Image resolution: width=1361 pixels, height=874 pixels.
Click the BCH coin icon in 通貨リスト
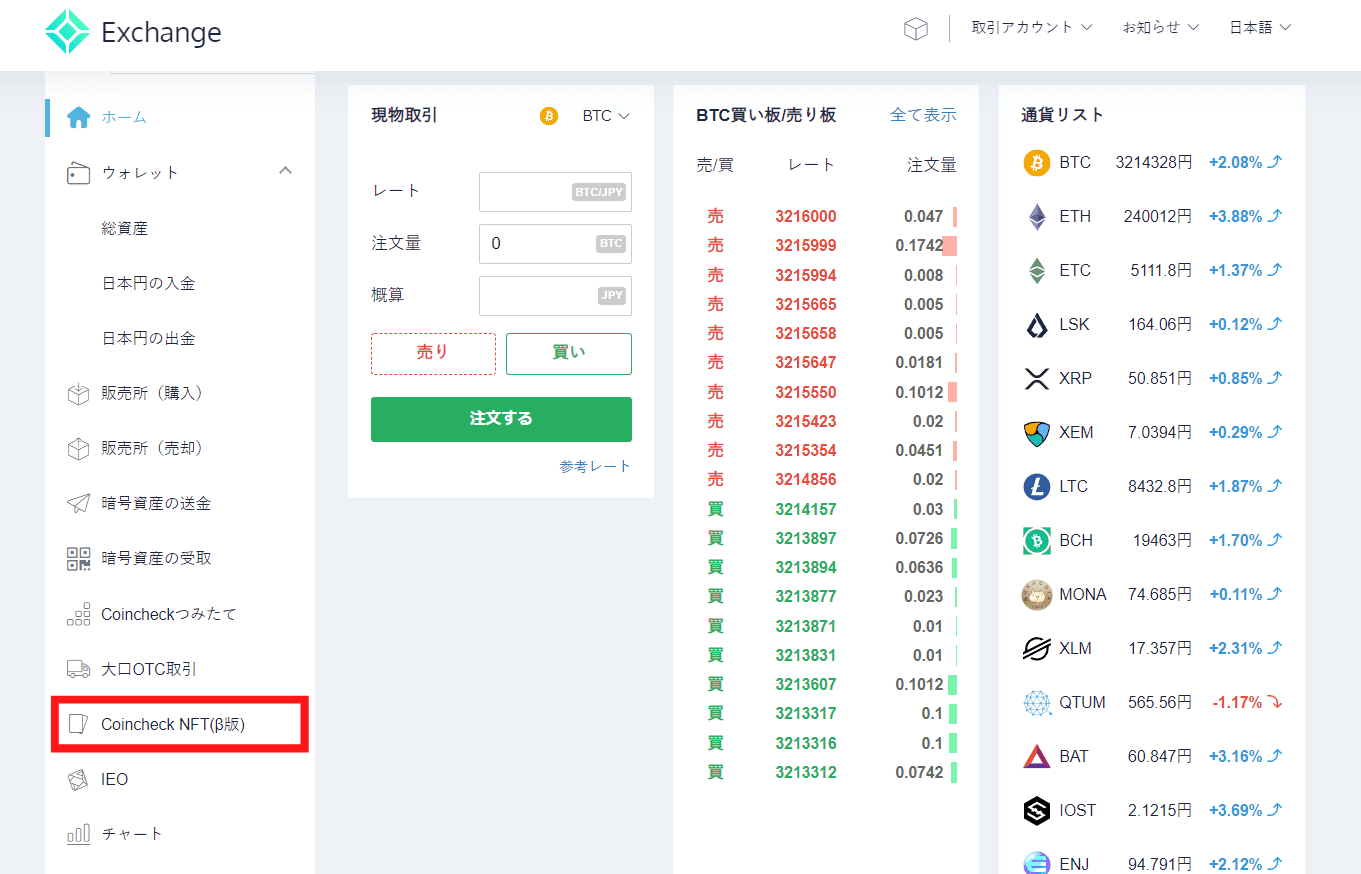pyautogui.click(x=1037, y=540)
